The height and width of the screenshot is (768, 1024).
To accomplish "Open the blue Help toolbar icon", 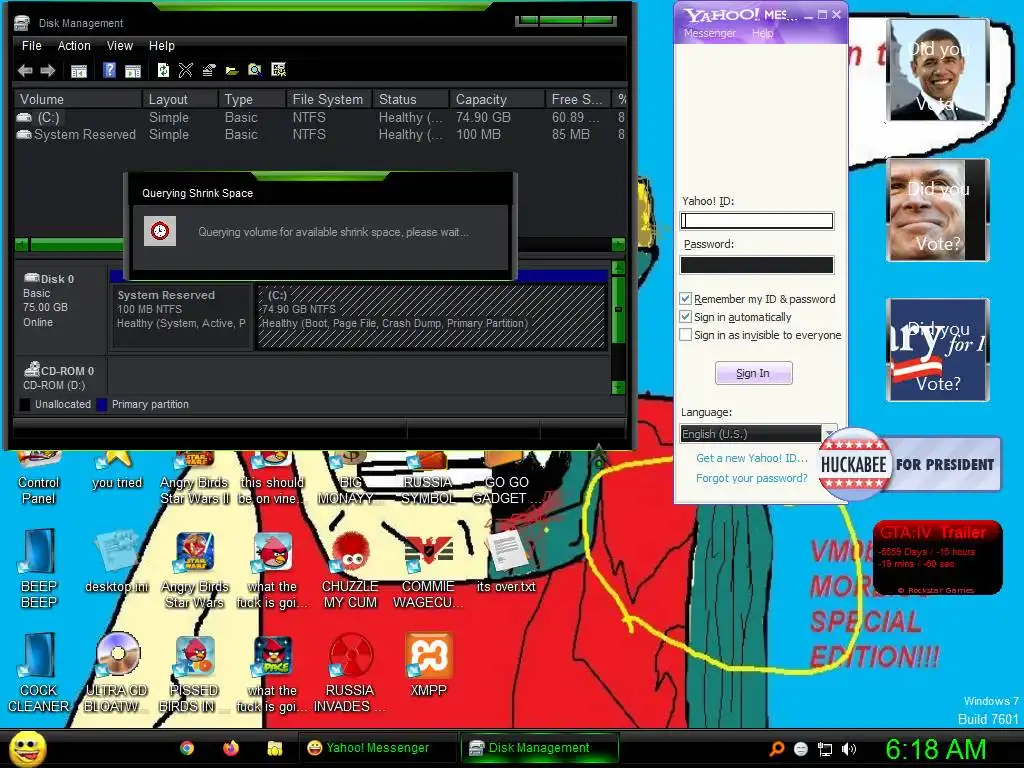I will pyautogui.click(x=109, y=70).
